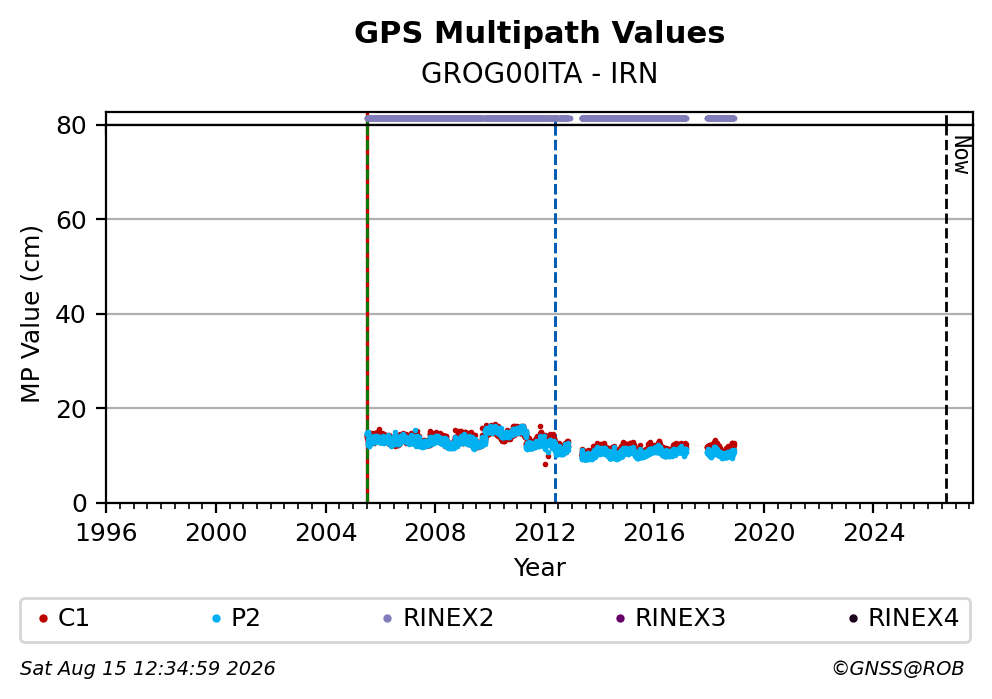The height and width of the screenshot is (699, 992).
Task: Click the x-axis tick label '2004'
Action: pyautogui.click(x=326, y=533)
